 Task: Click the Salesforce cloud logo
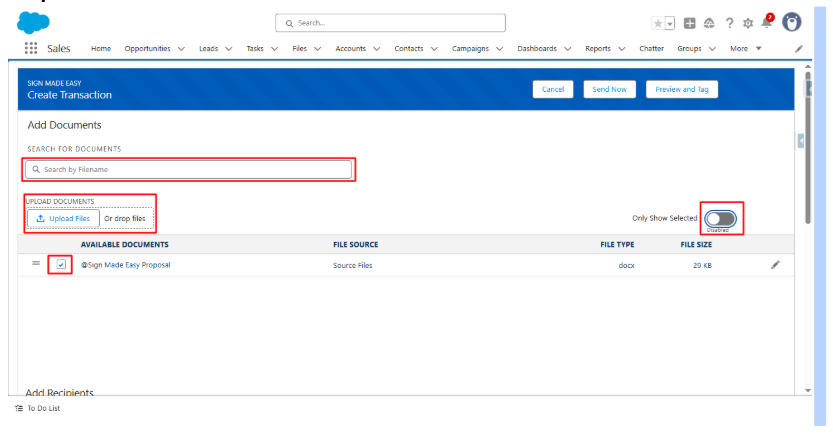33,22
